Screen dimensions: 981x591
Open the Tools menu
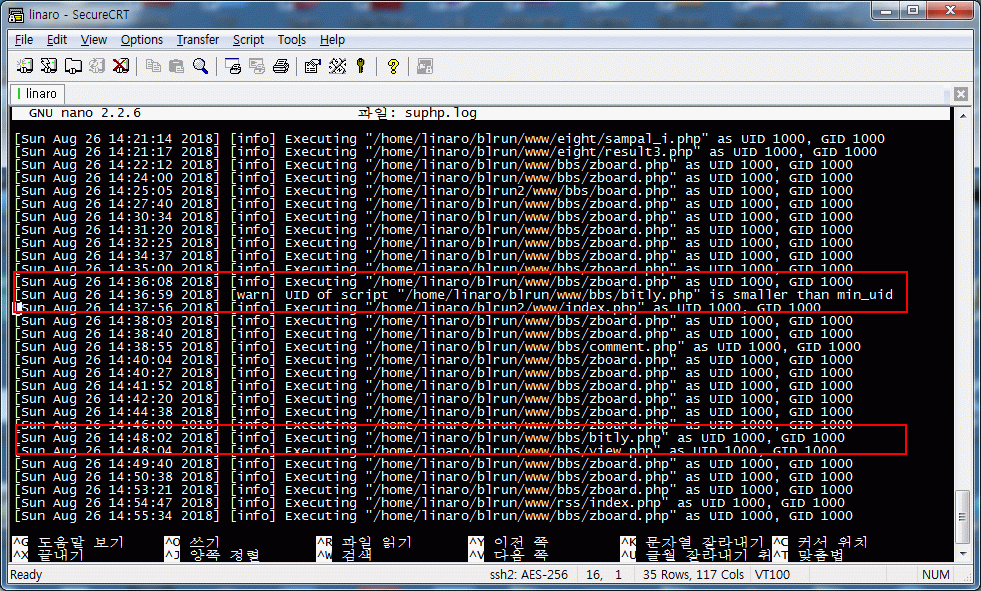pyautogui.click(x=292, y=40)
